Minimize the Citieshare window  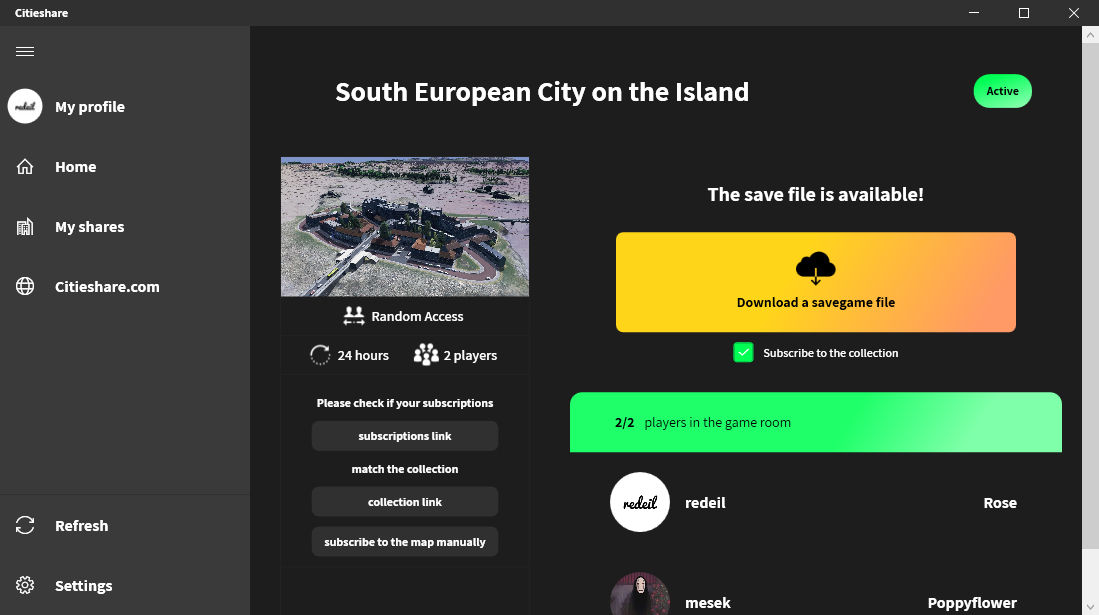(974, 13)
